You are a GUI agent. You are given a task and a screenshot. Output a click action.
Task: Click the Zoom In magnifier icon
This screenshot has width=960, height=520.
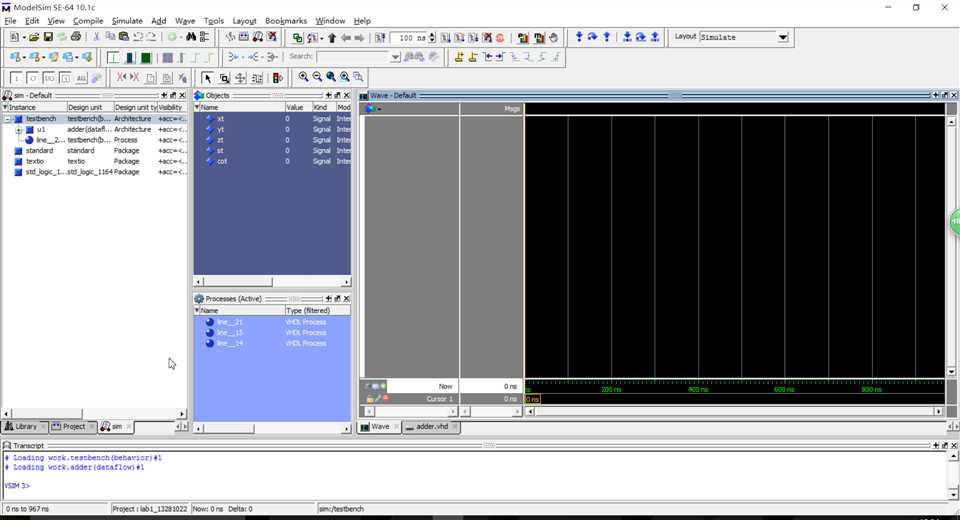303,77
